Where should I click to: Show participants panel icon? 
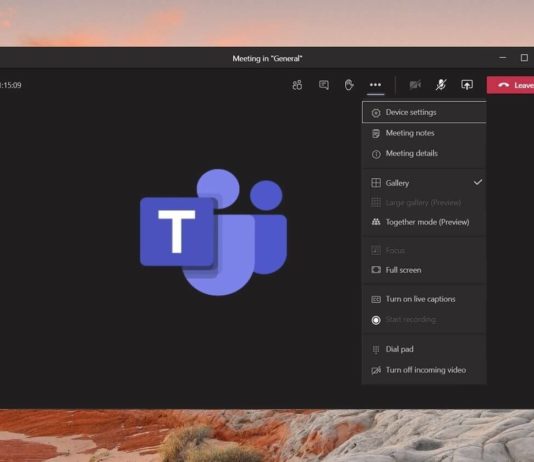click(x=297, y=85)
